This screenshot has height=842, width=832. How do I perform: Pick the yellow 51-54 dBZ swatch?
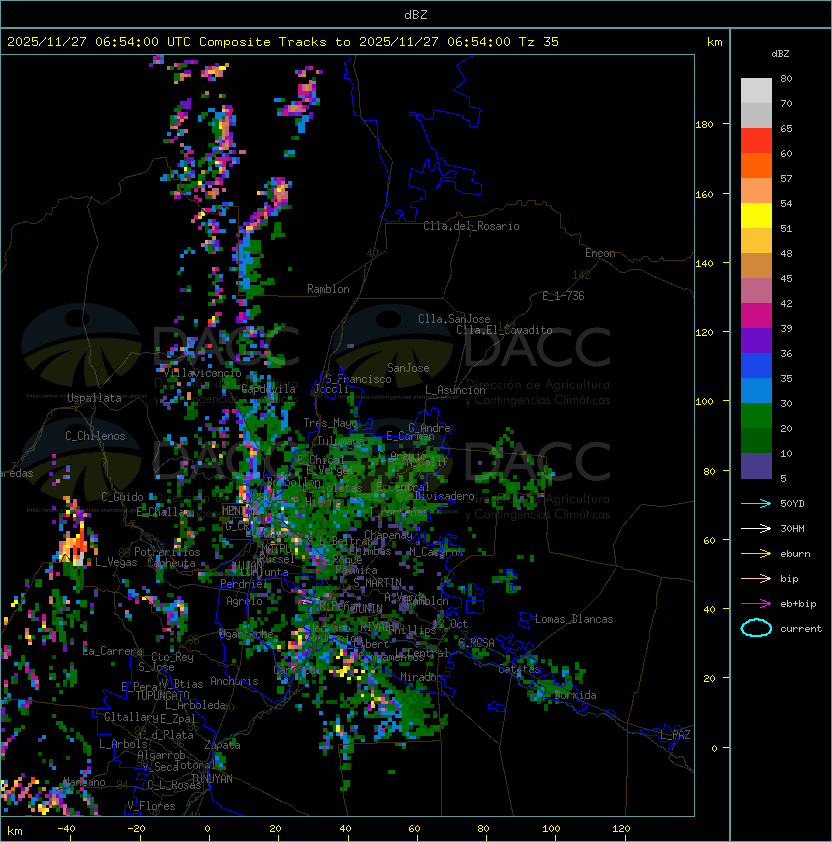(x=756, y=216)
